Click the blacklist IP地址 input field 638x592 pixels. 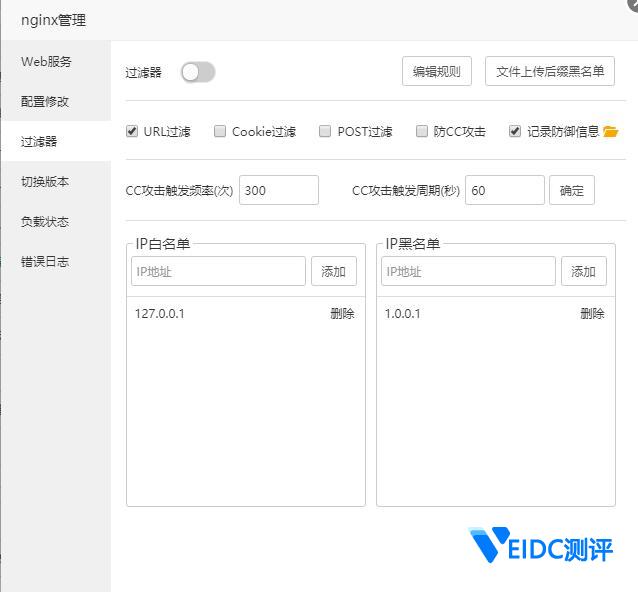pos(468,271)
